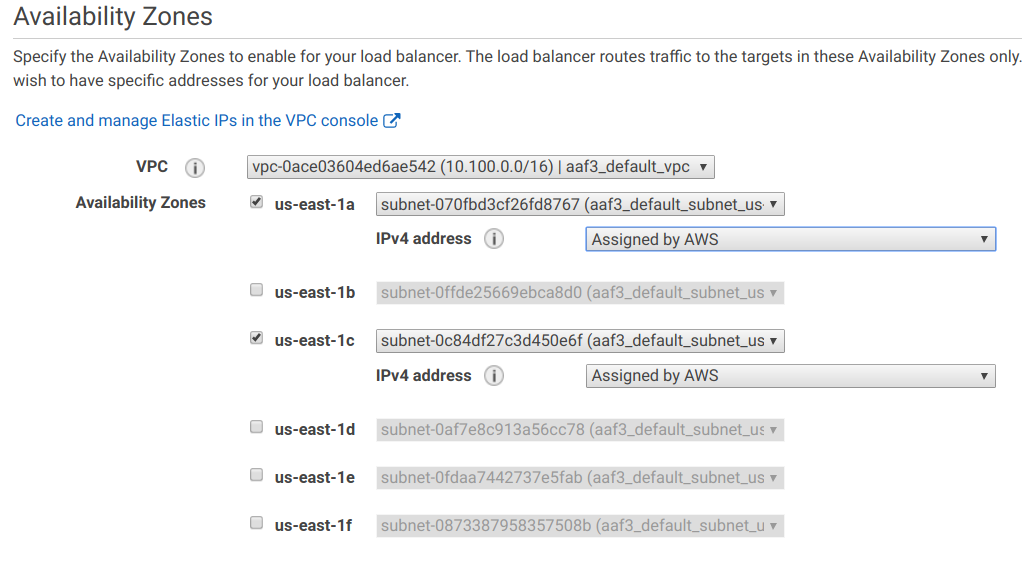The width and height of the screenshot is (1022, 566).
Task: Check the us-east-1e availability zone box
Action: (256, 475)
